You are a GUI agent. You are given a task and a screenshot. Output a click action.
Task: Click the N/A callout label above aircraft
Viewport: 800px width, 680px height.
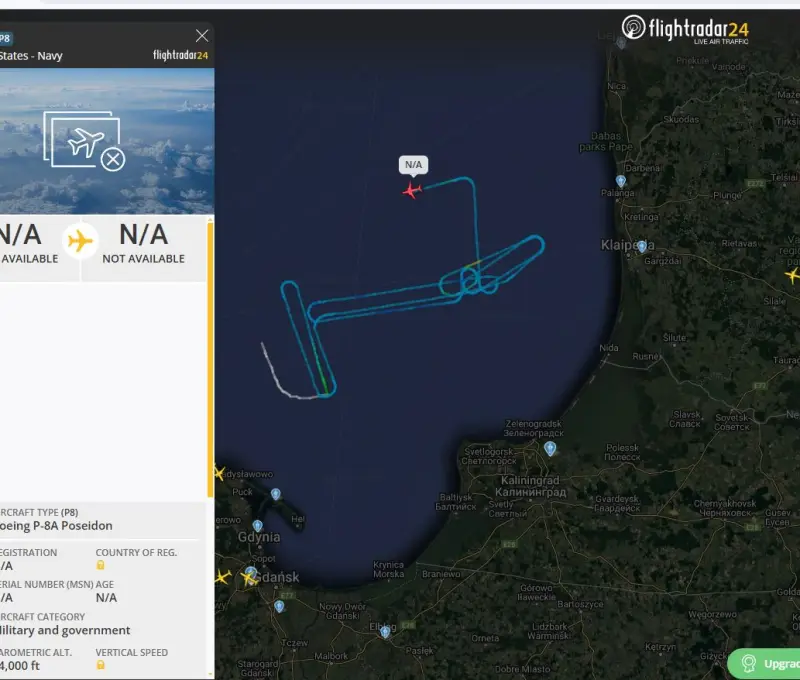click(413, 164)
